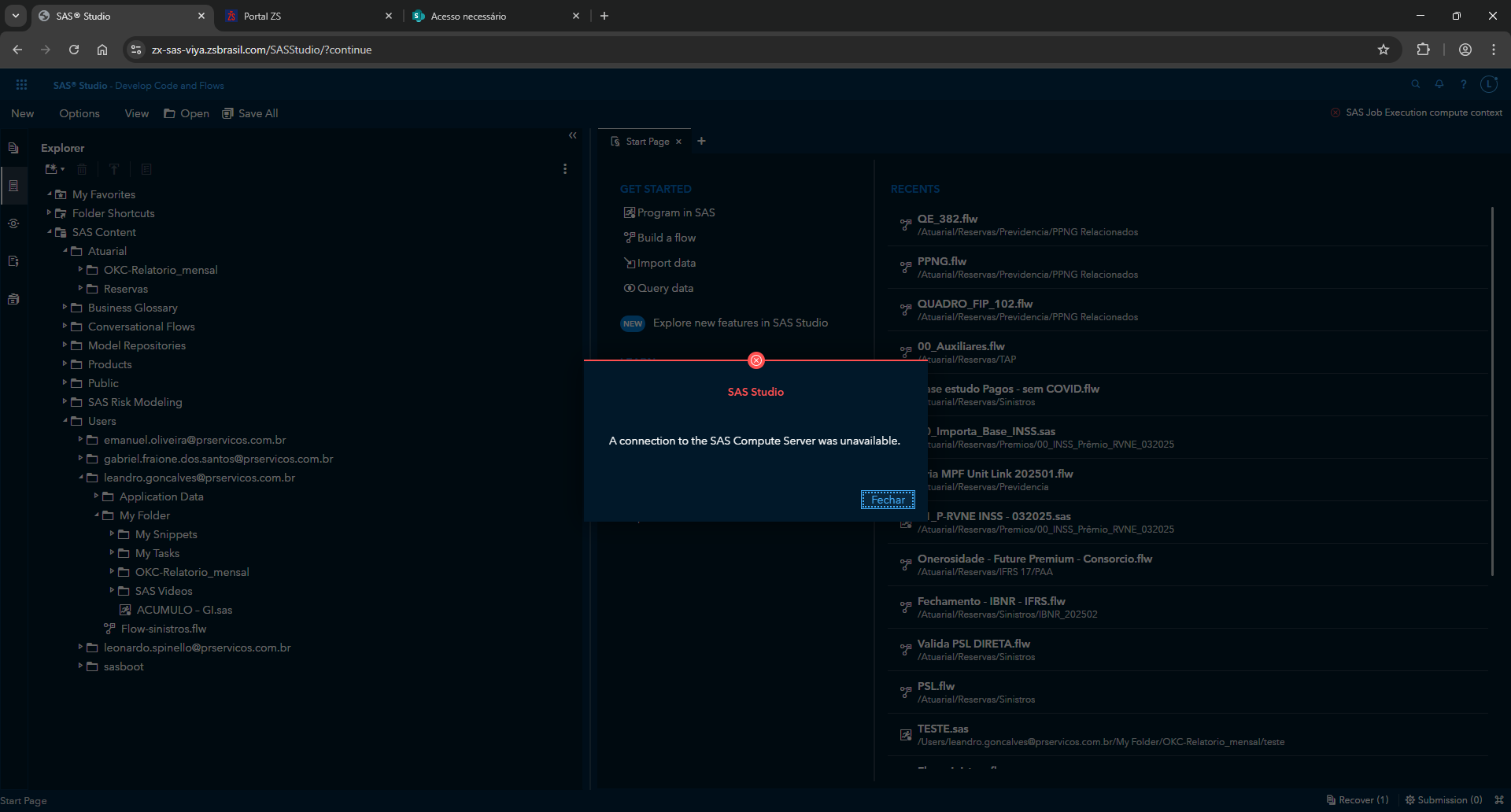Switch to the Start Page tab
The height and width of the screenshot is (812, 1511).
point(645,142)
